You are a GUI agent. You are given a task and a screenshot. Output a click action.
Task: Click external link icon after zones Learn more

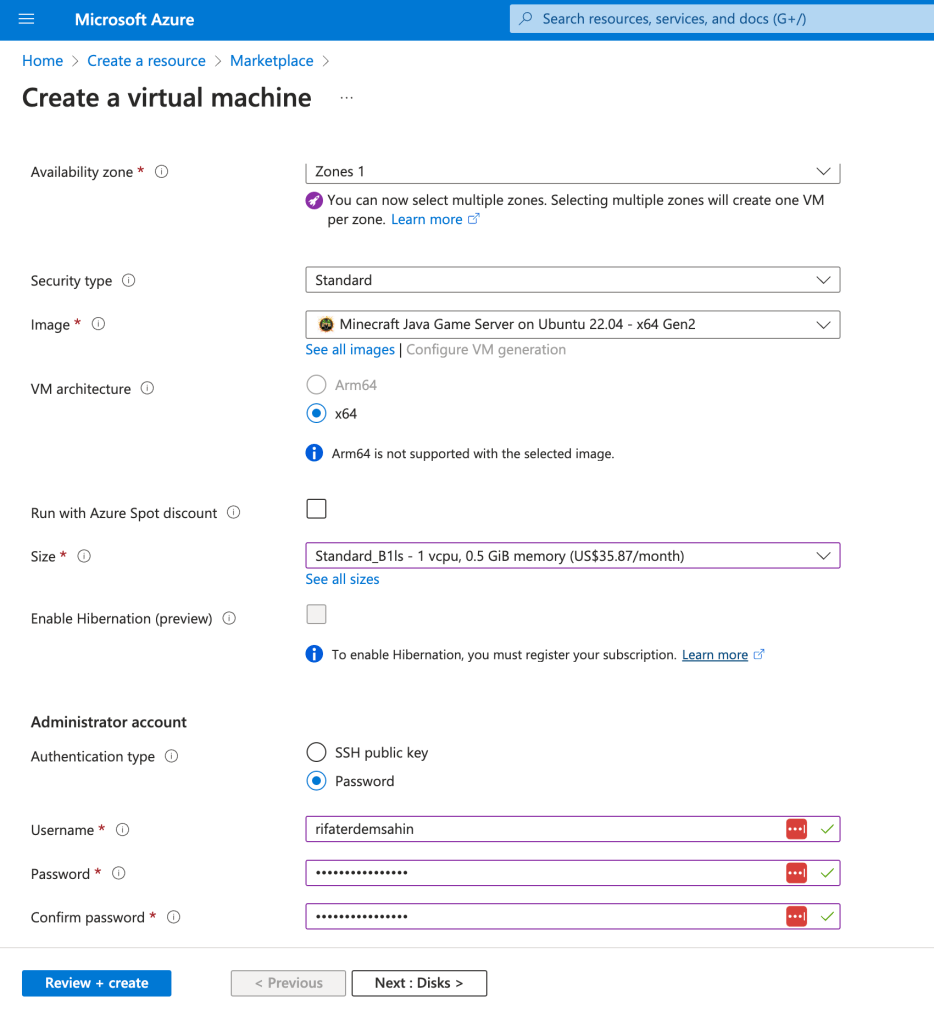pyautogui.click(x=474, y=219)
